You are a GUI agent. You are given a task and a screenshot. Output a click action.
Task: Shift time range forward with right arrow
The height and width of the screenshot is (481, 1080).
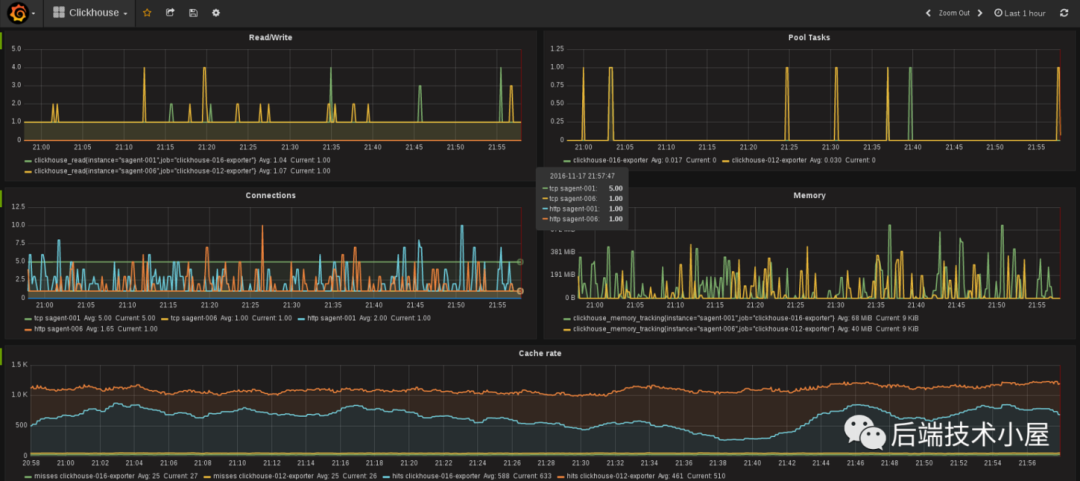tap(980, 13)
